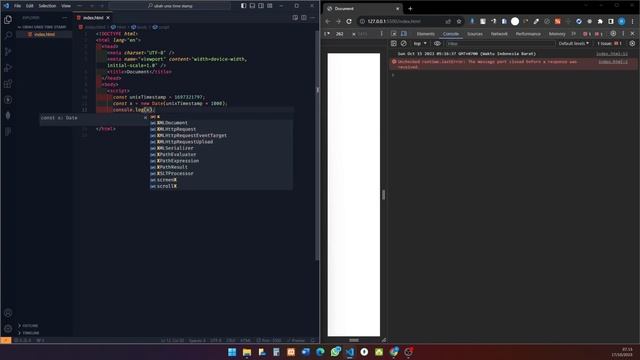Open Chrome extensions puzzle icon
This screenshot has width=640, height=360.
[600, 21]
